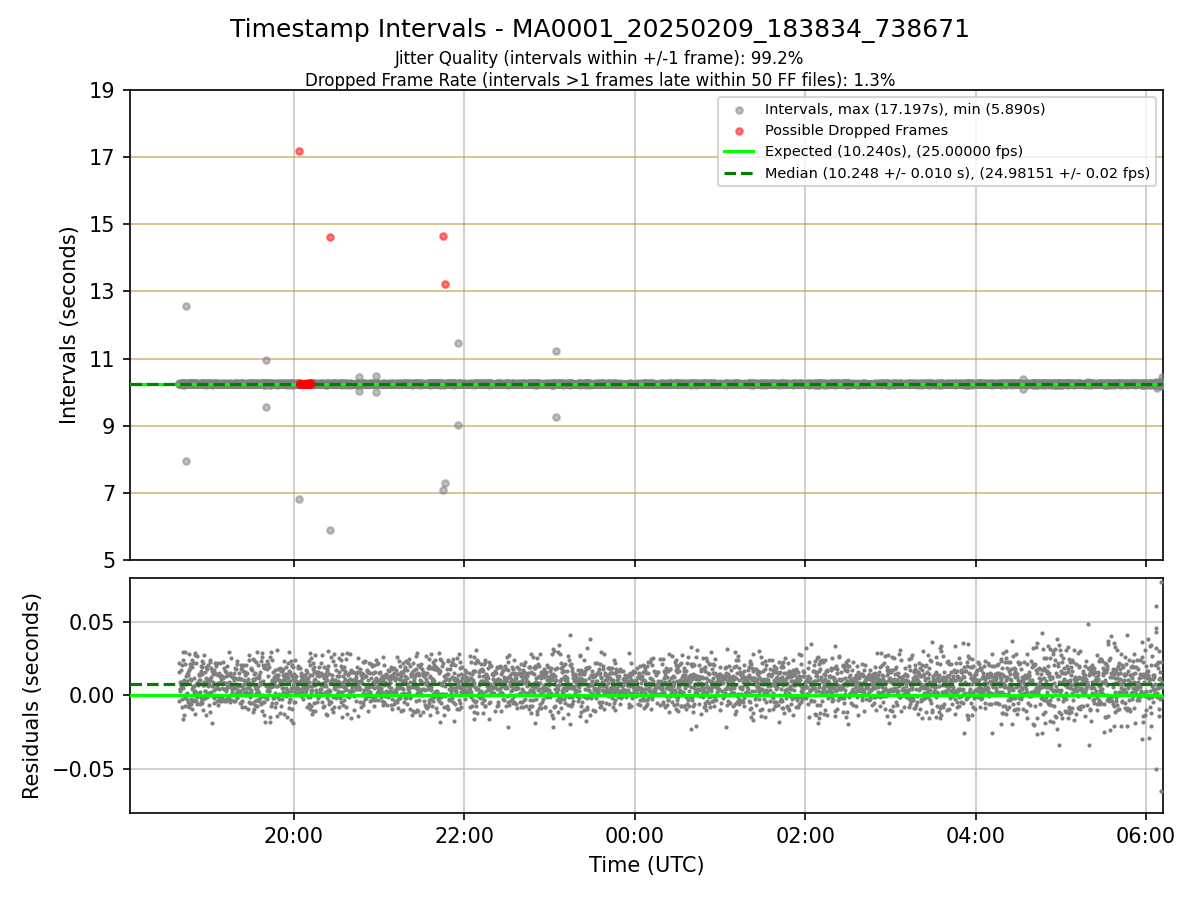The image size is (1200, 900).
Task: Click the x-axis tick label '20:00'
Action: coord(293,834)
